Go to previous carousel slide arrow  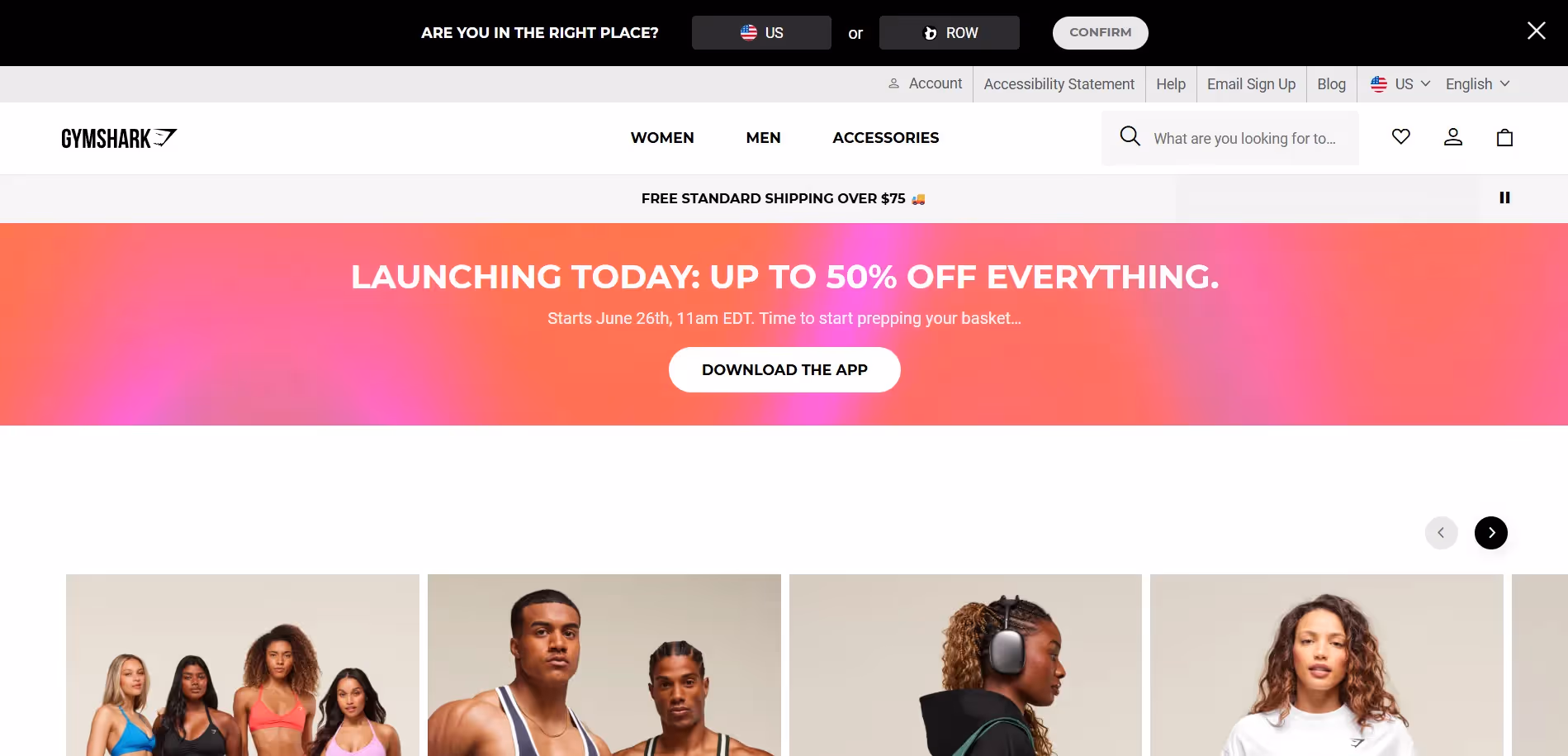pyautogui.click(x=1442, y=533)
